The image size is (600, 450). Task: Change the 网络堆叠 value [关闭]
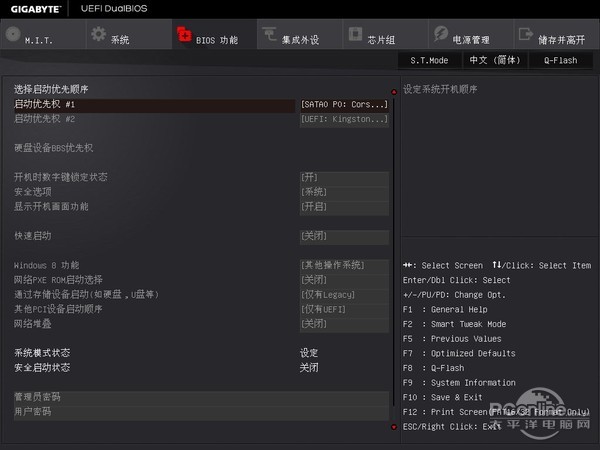click(344, 324)
